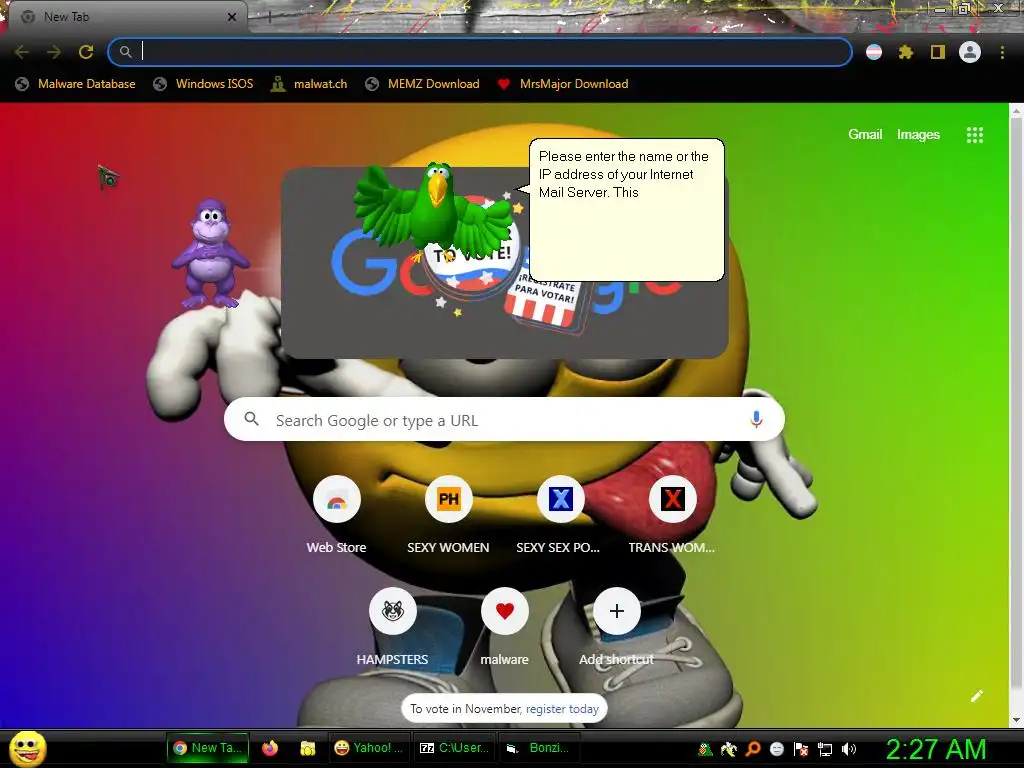
Task: Open the blue X shortcut tile
Action: pos(560,500)
